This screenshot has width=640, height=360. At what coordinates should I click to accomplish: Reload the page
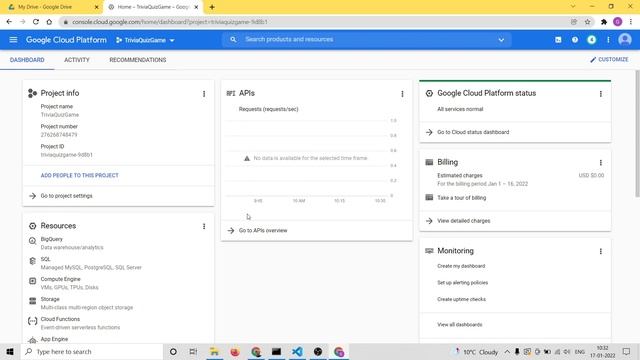(36, 22)
